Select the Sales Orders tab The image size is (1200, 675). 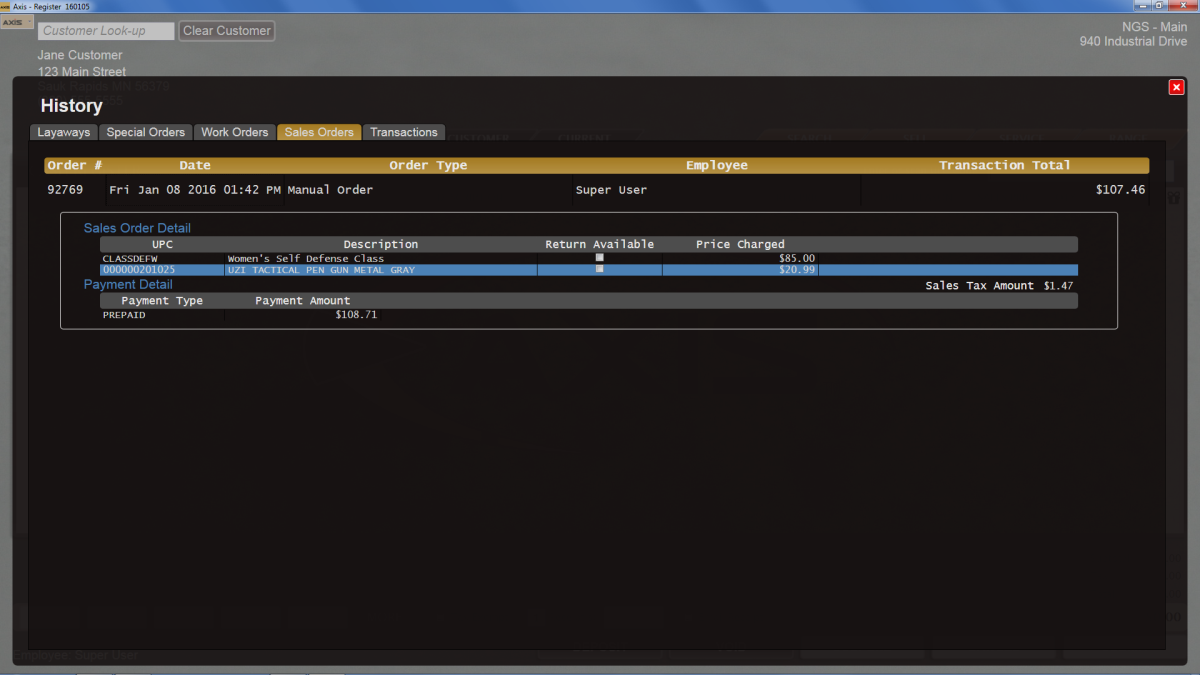pos(319,132)
